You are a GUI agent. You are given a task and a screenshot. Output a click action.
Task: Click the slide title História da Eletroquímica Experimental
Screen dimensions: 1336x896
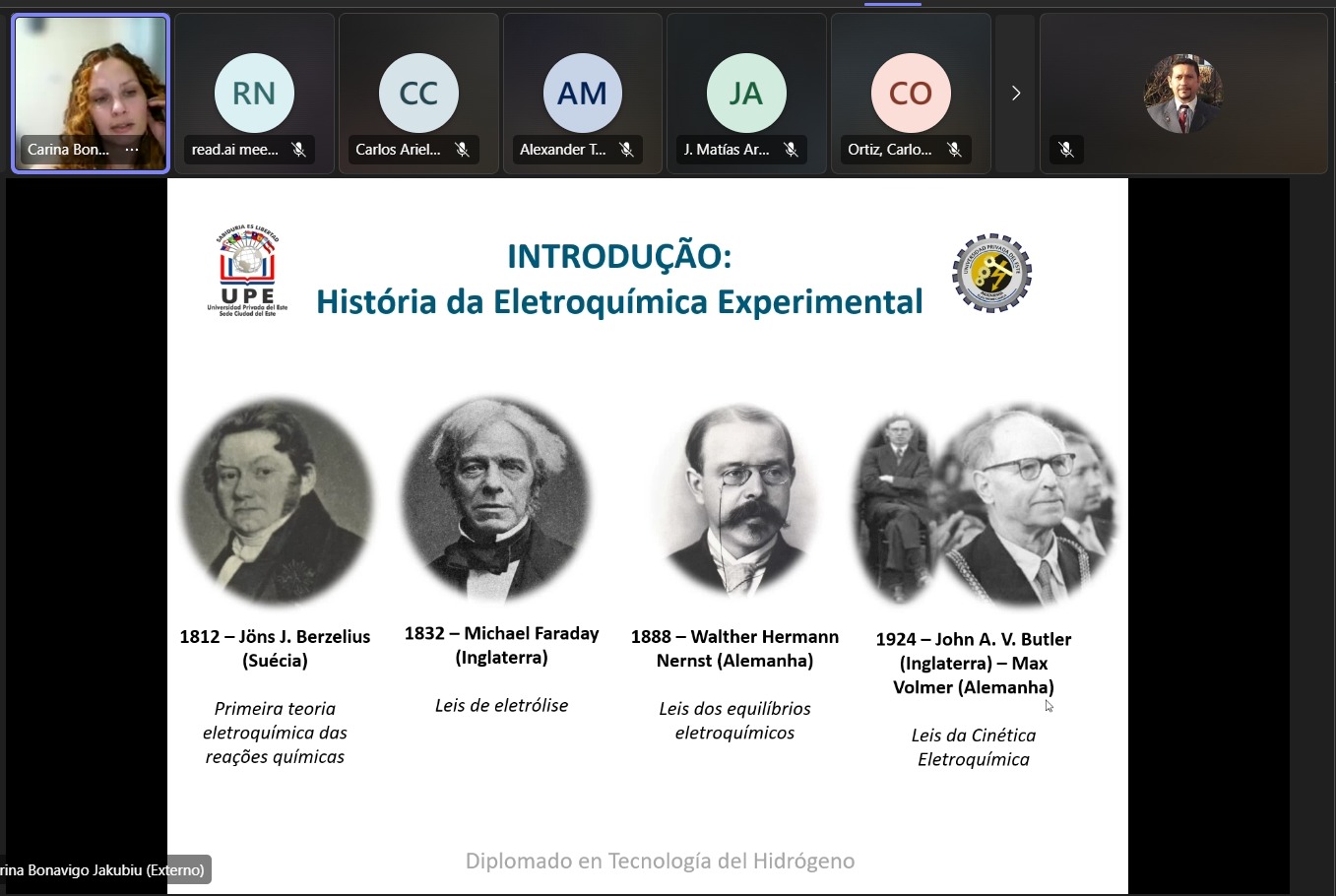pos(619,301)
